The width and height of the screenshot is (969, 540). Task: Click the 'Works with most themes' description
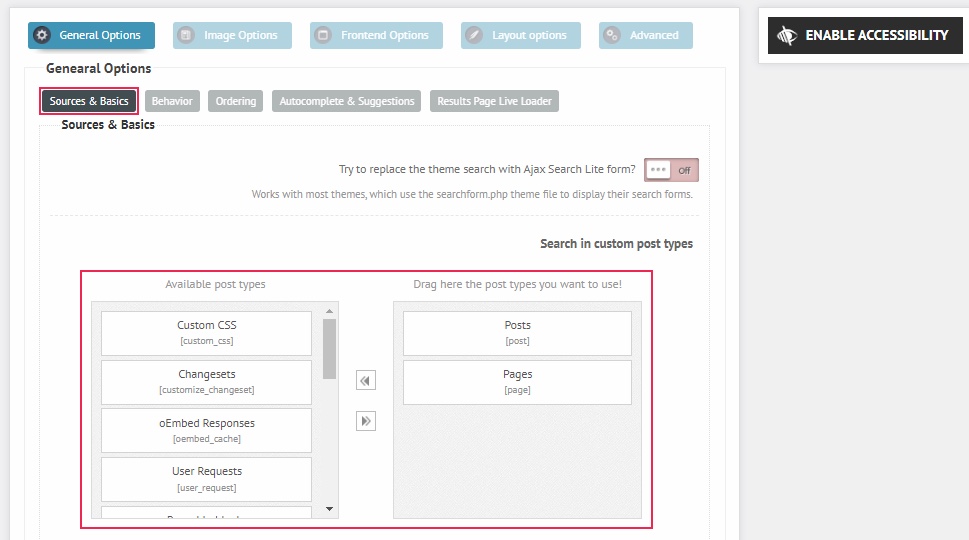[x=472, y=194]
